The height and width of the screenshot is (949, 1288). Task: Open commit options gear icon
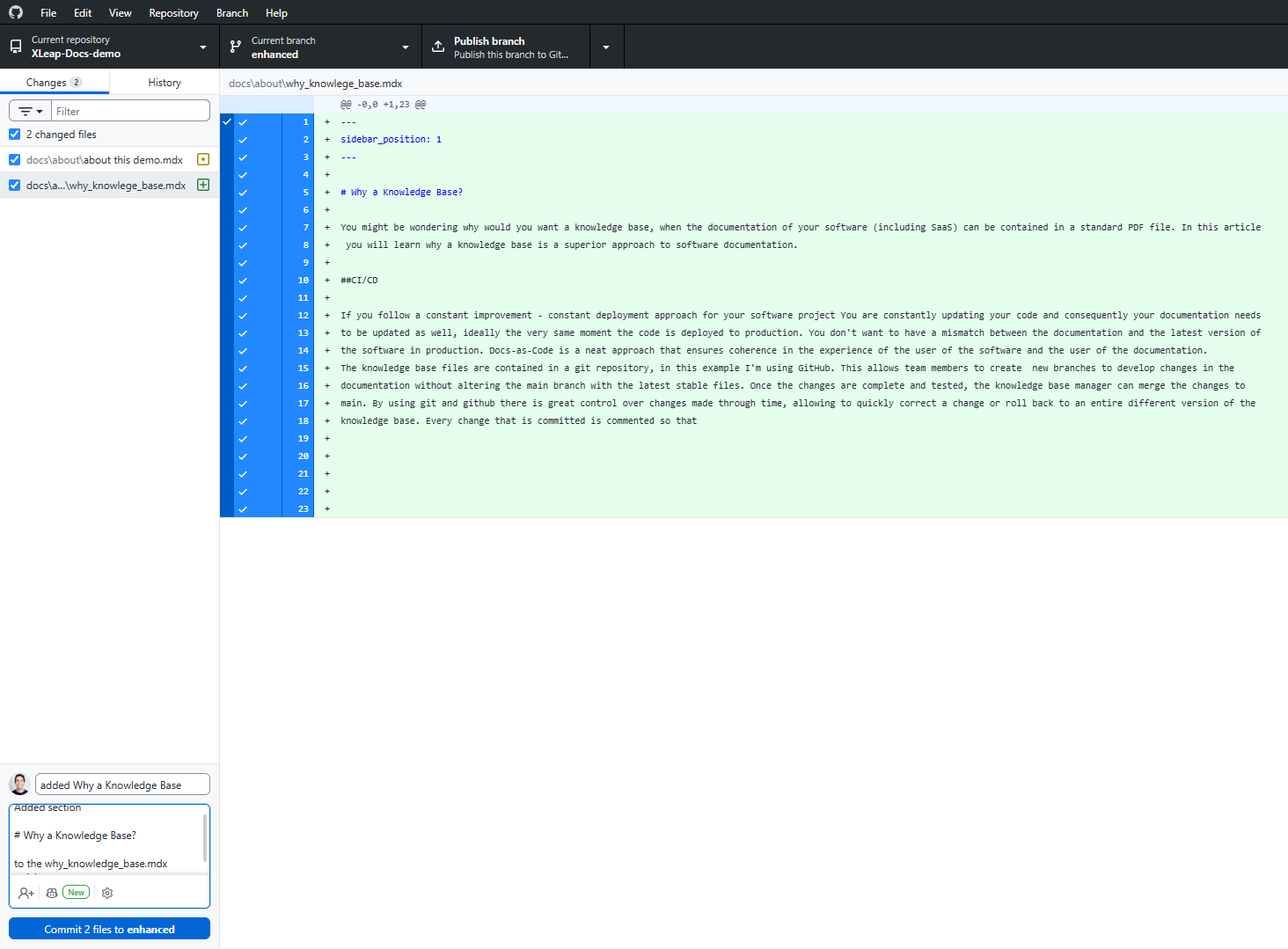click(107, 893)
